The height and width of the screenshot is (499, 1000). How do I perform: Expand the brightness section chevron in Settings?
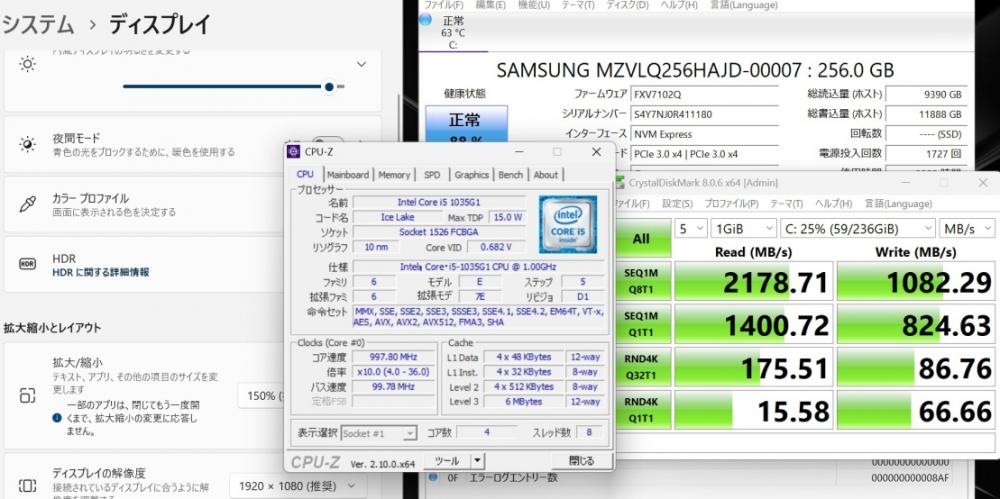(362, 64)
